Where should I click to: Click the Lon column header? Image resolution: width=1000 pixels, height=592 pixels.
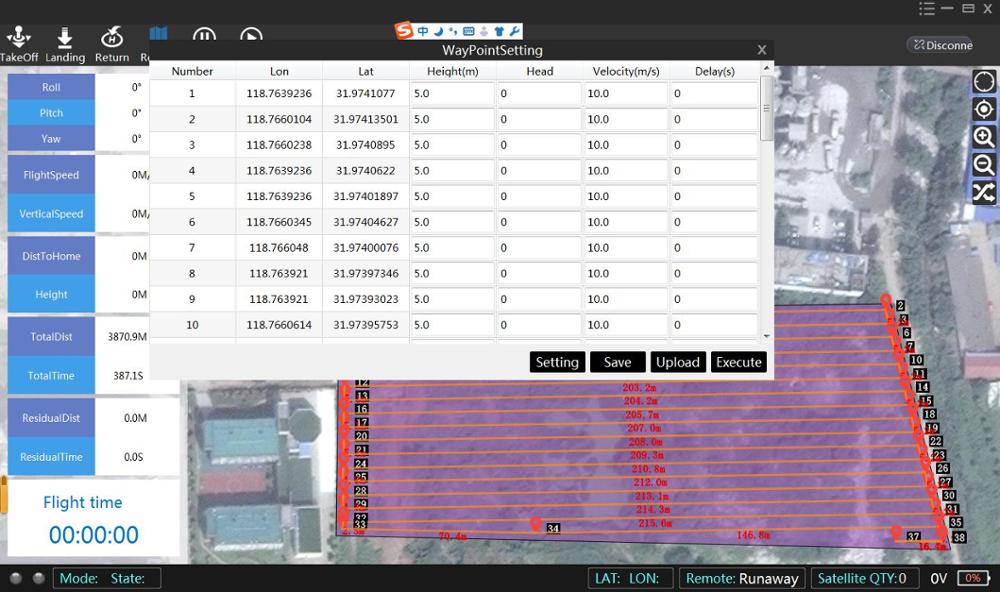click(279, 71)
